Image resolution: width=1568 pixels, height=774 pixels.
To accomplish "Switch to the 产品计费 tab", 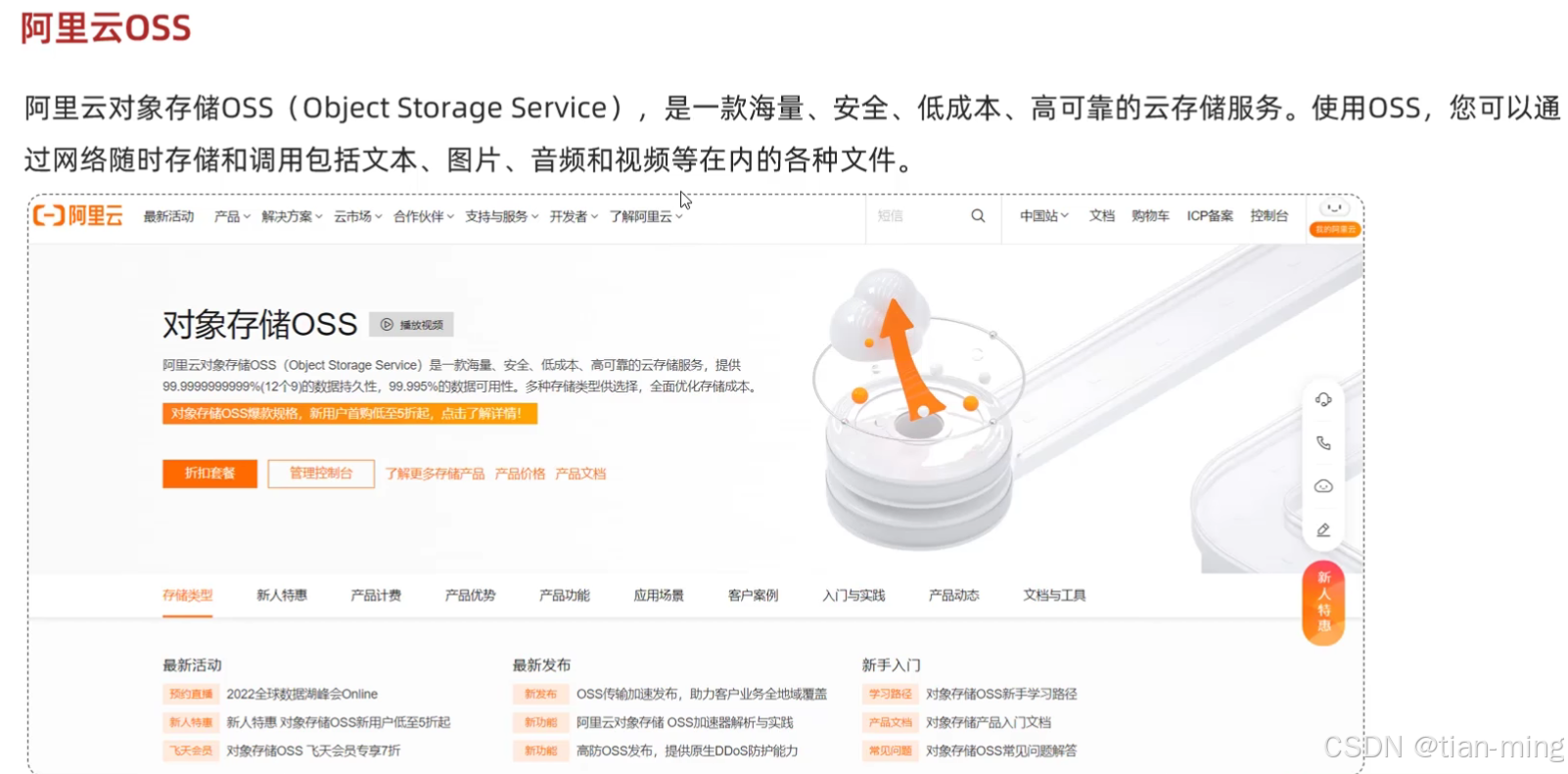I will pyautogui.click(x=376, y=595).
